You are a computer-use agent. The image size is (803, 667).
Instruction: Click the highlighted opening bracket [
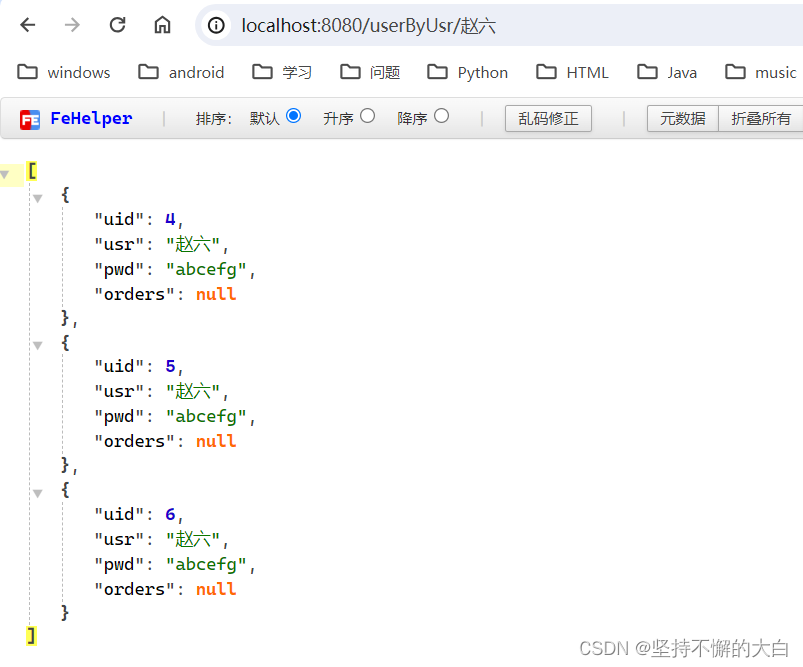pyautogui.click(x=32, y=171)
